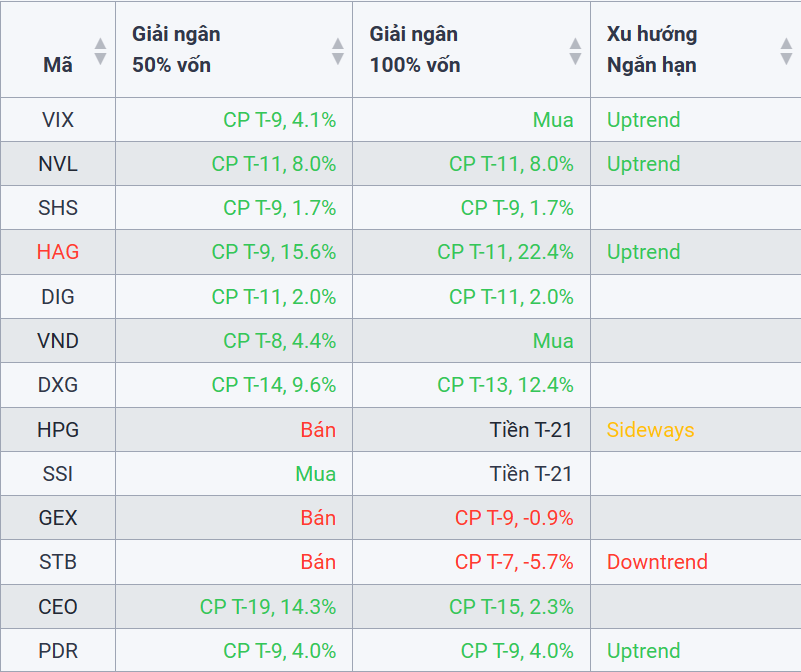Click the Giải ngân 100% vốn header label
This screenshot has width=801, height=672.
pos(415,49)
